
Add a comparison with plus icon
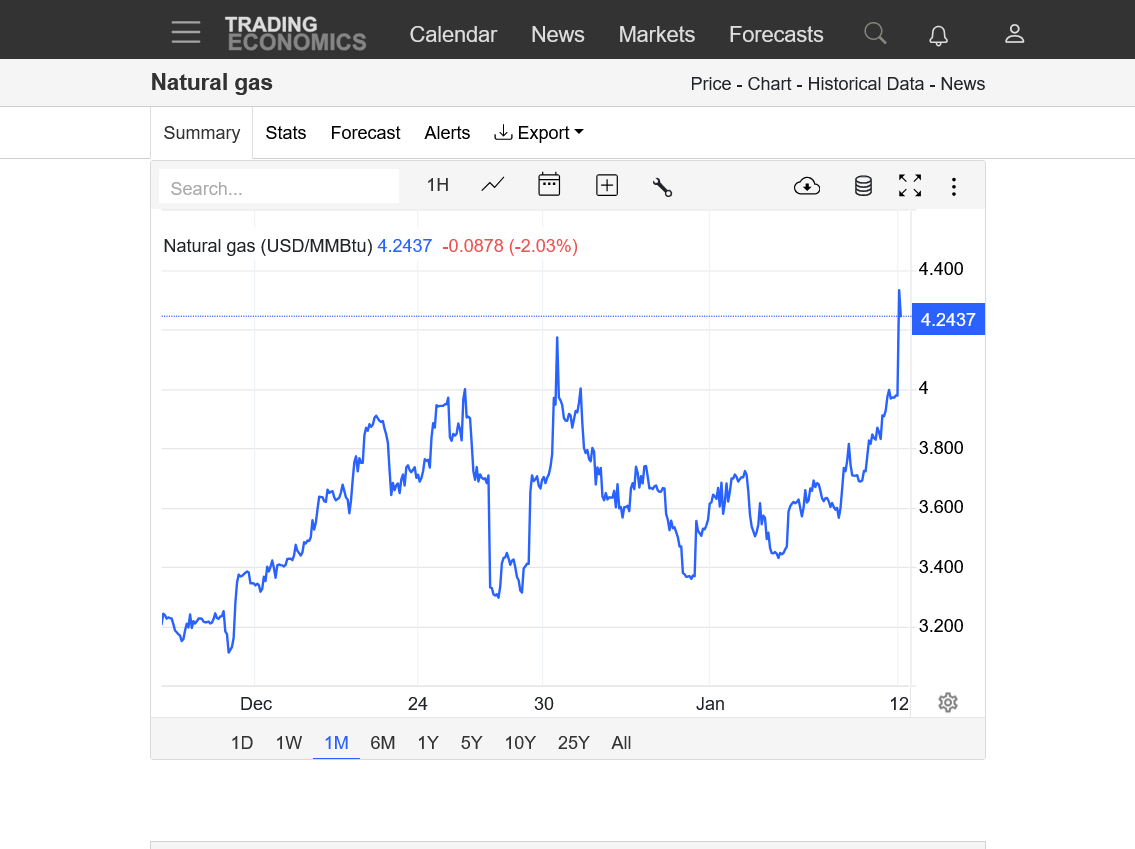[607, 185]
